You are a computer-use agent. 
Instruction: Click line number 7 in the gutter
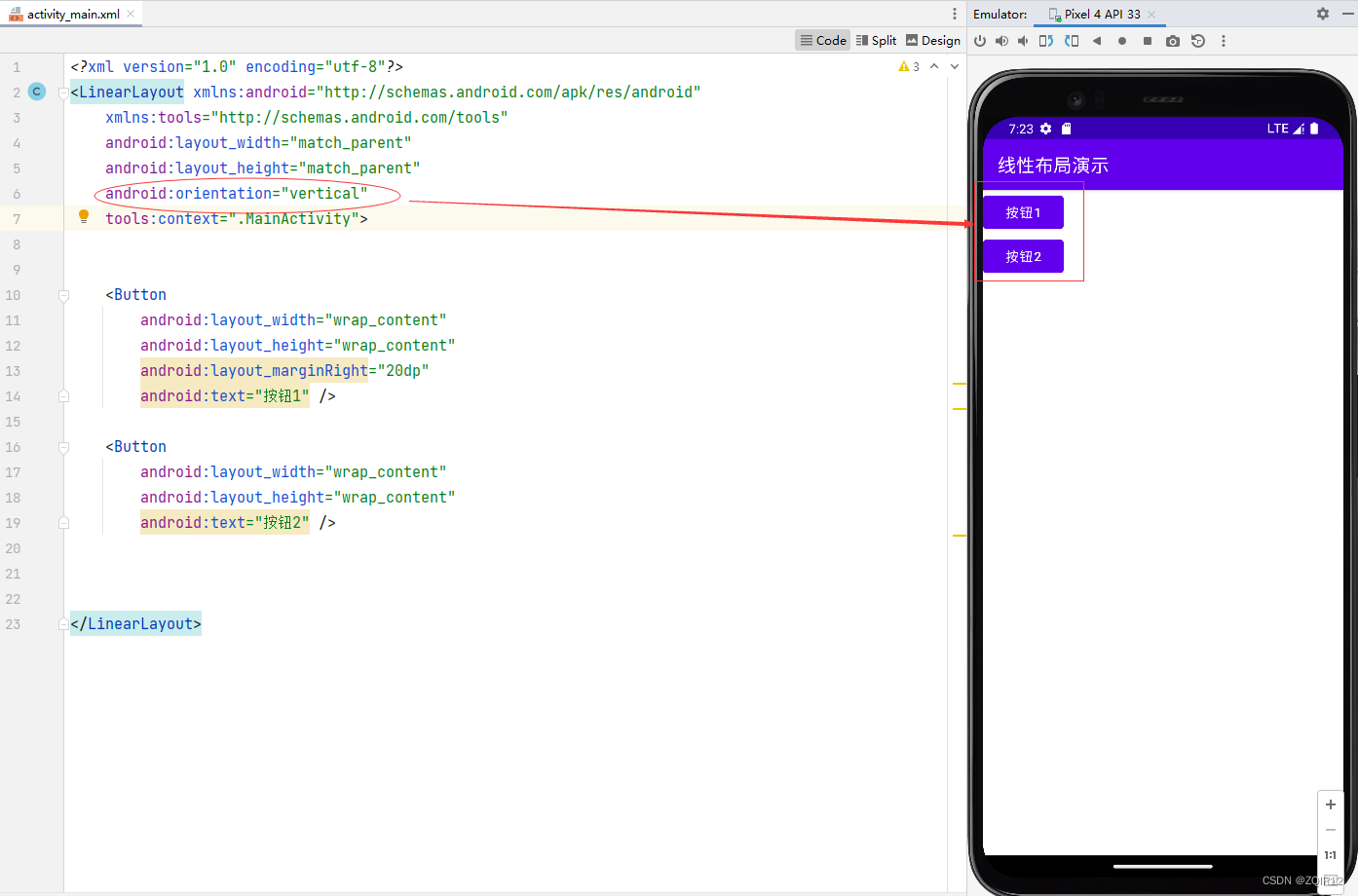click(x=17, y=218)
